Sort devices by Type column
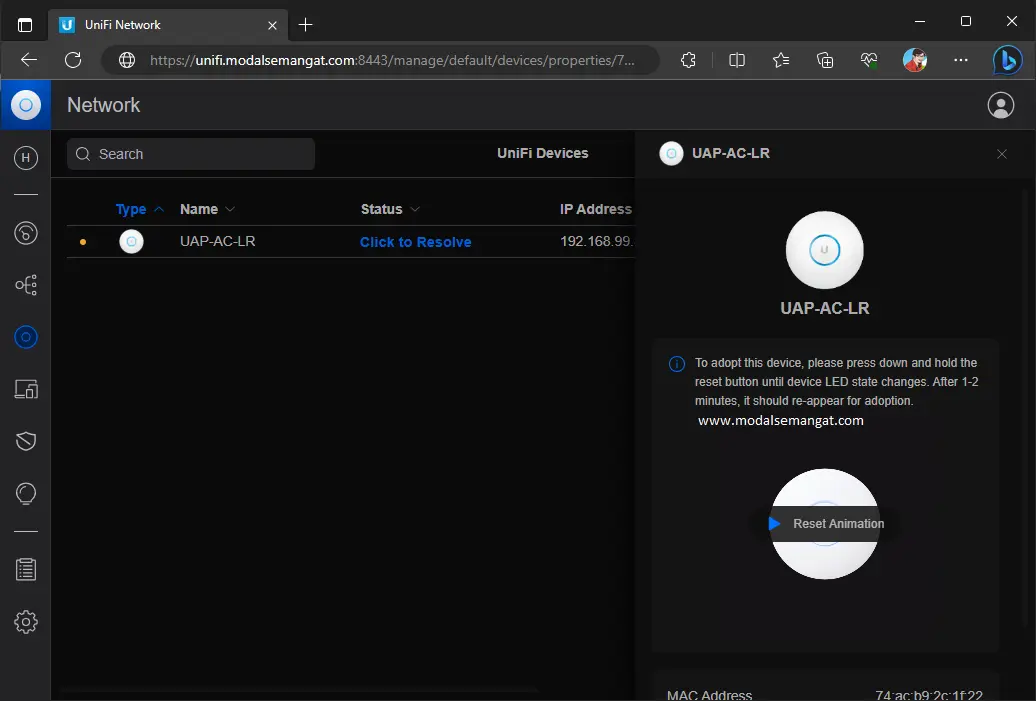Screen dimensions: 1036x701 (x=139, y=209)
